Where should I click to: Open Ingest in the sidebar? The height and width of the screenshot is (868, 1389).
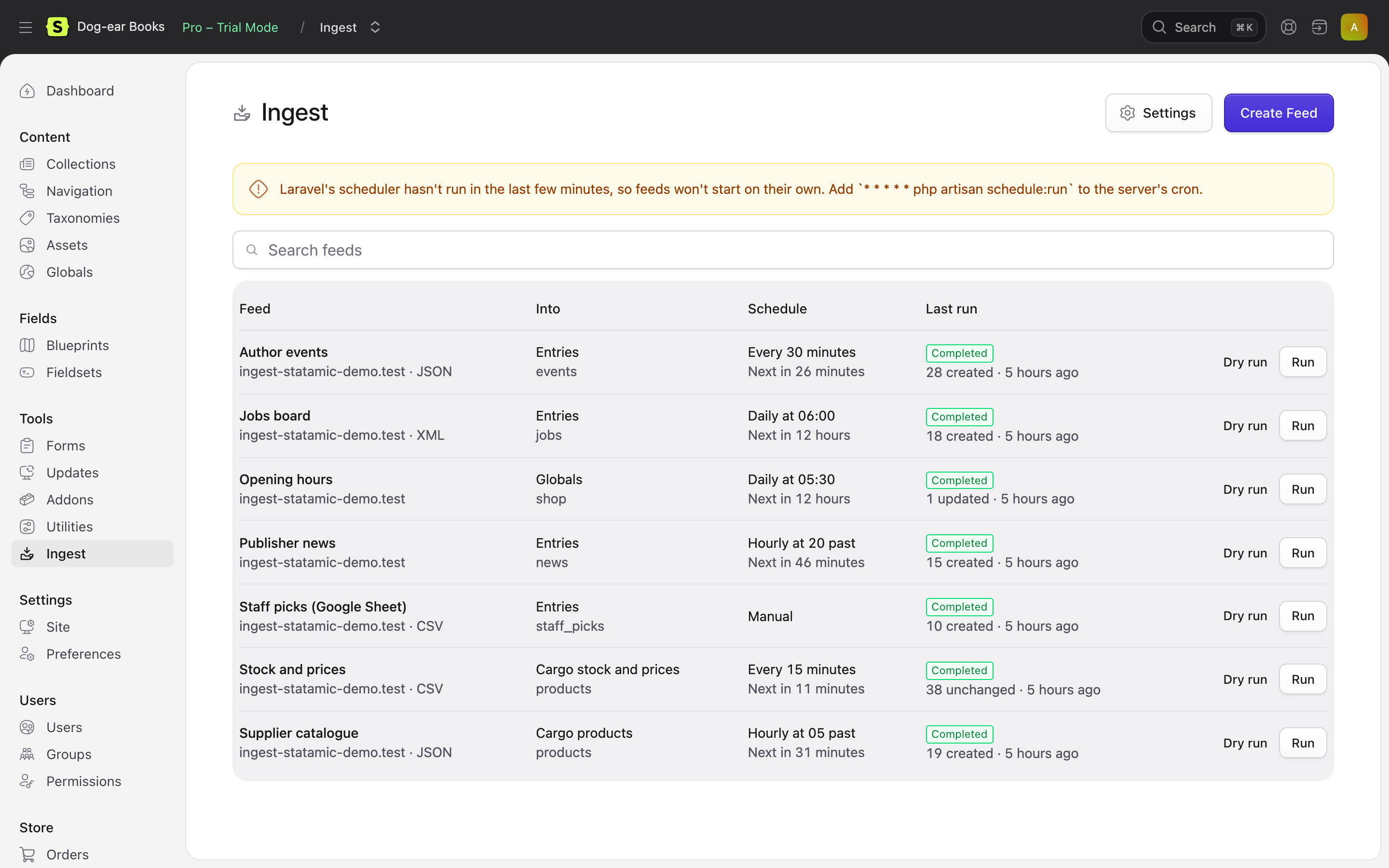93,554
